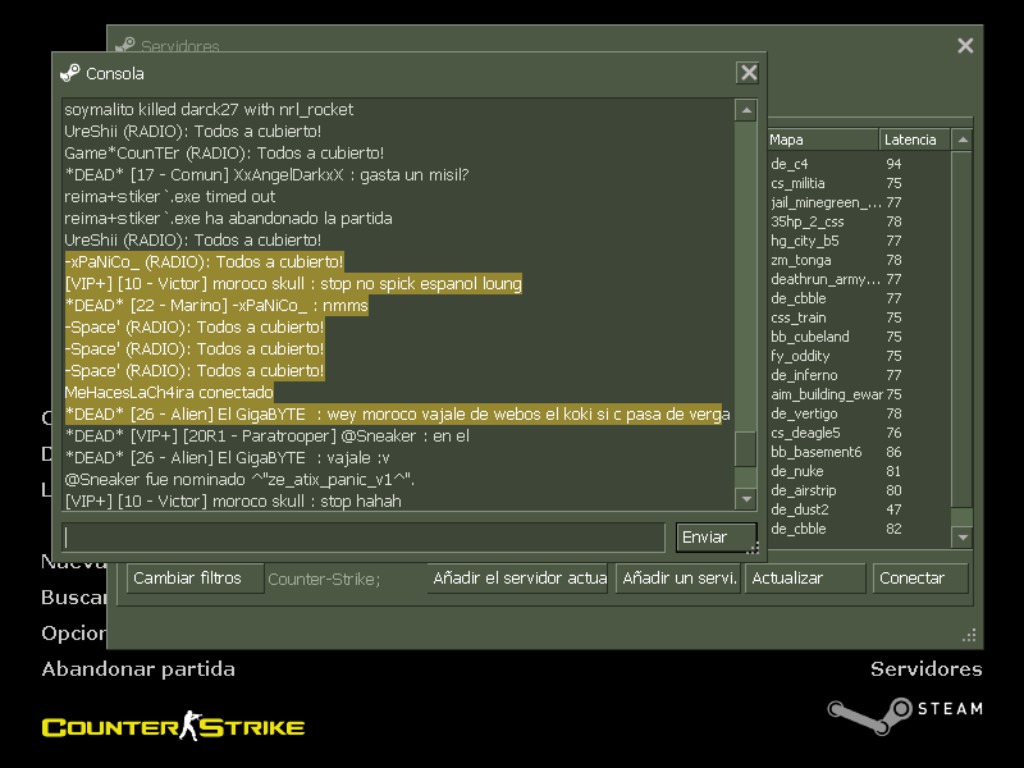Select Abandonar partida in main menu
1024x768 pixels.
(x=138, y=669)
